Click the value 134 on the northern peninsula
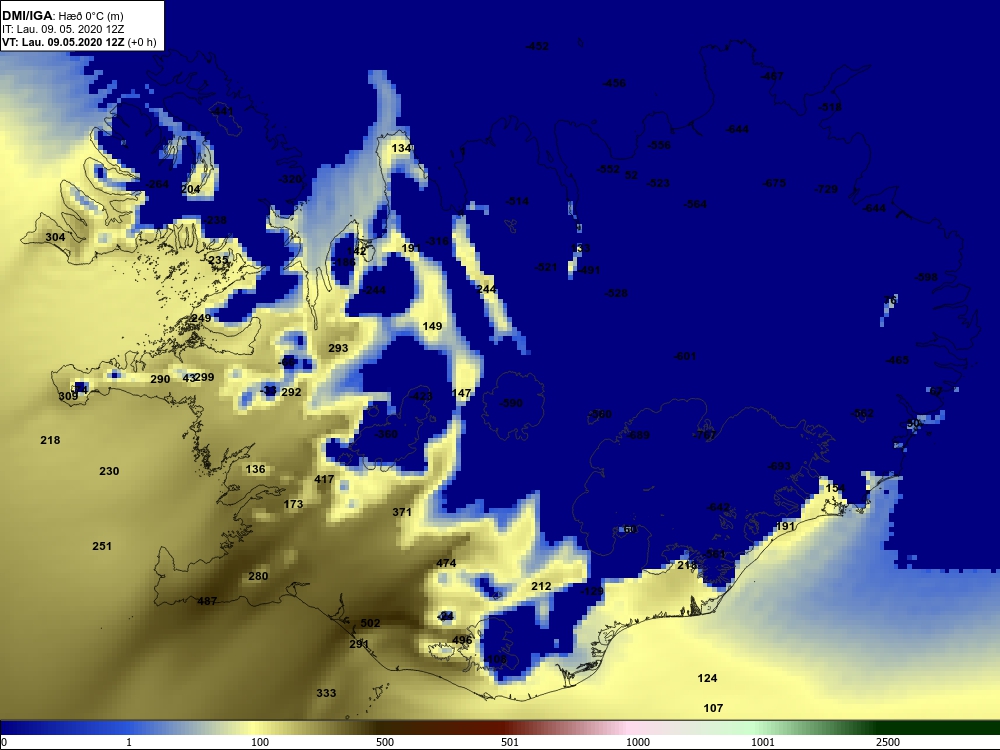 [402, 148]
